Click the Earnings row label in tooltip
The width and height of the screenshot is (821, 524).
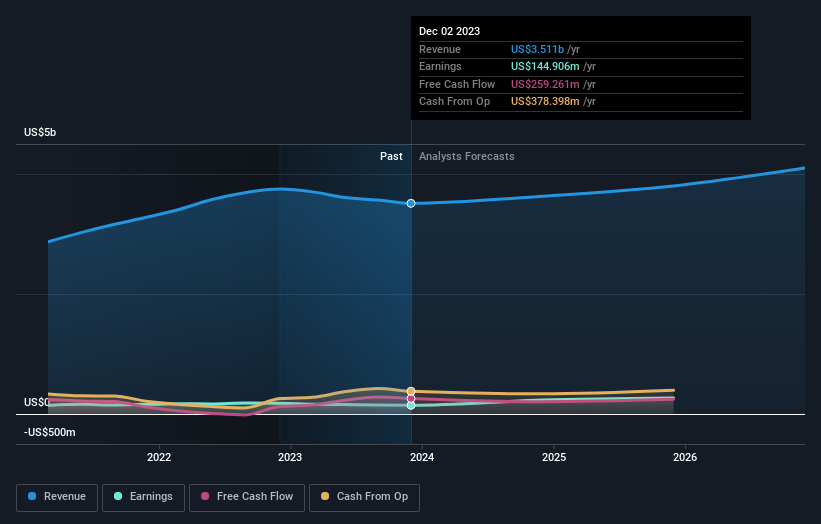(440, 66)
